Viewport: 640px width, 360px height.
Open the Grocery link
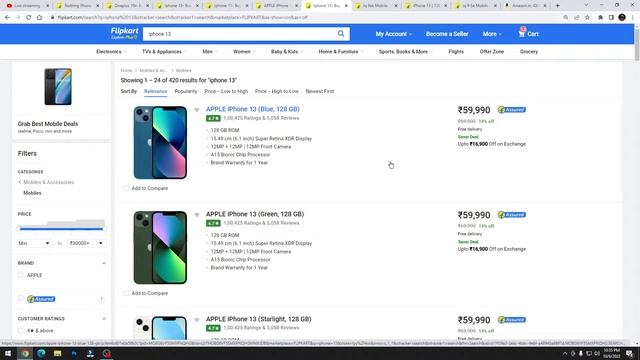click(x=529, y=52)
